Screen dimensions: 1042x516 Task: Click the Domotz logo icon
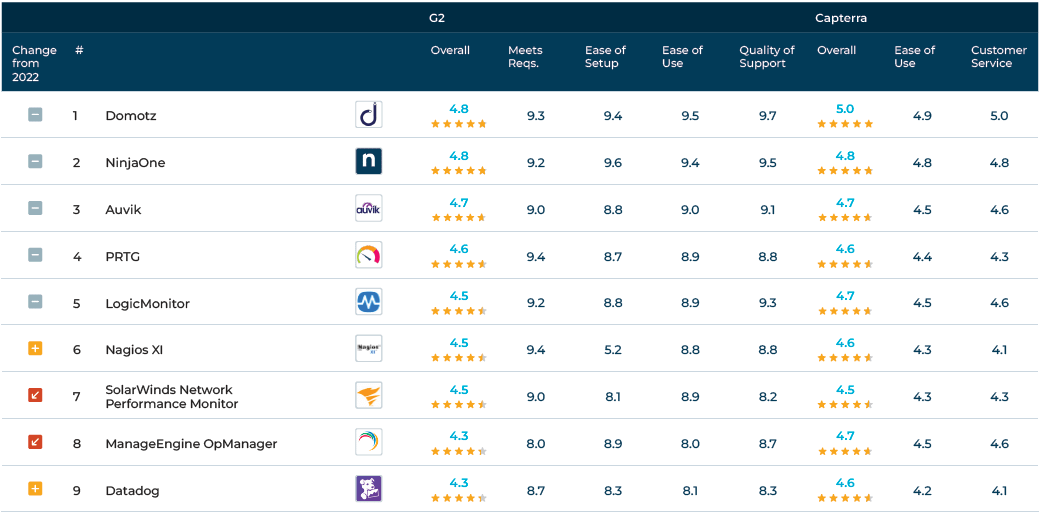click(x=368, y=115)
